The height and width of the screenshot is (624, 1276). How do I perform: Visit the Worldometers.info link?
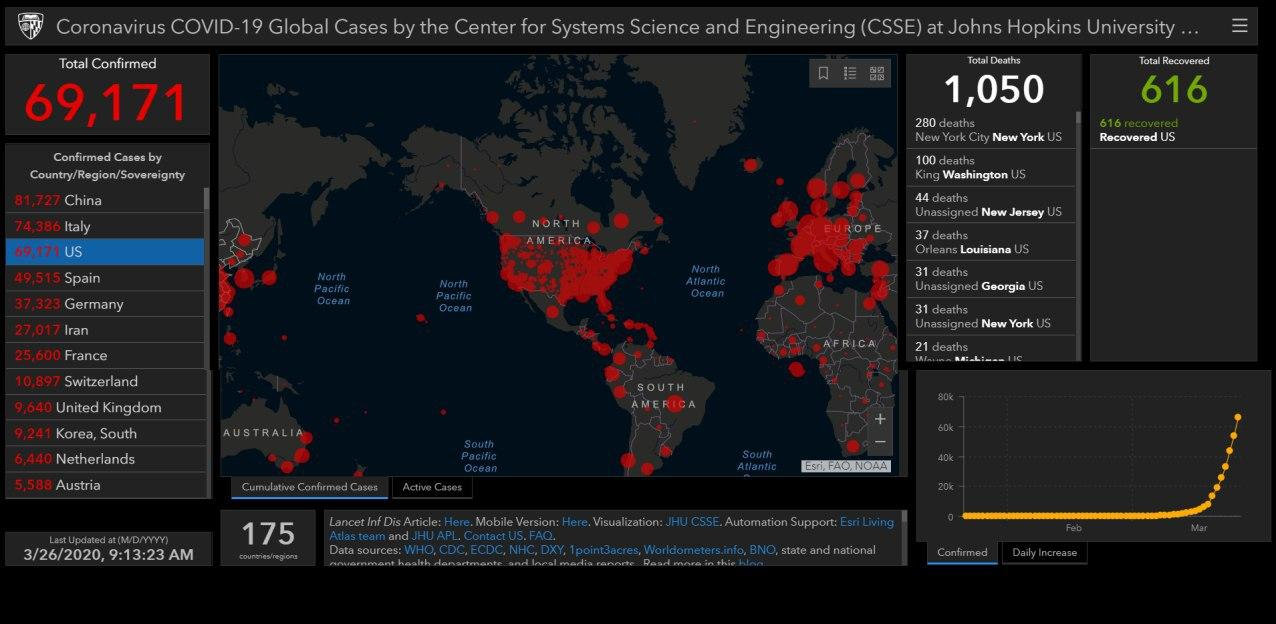click(x=694, y=550)
